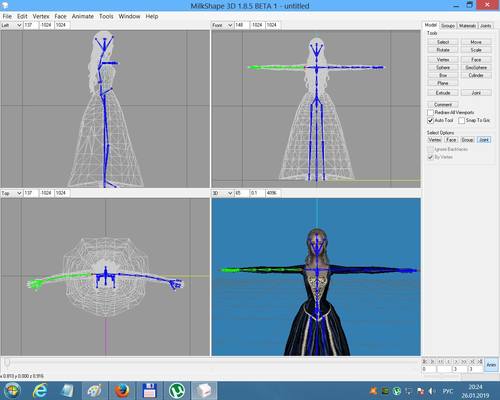Click the Front viewport's 148 value field

pyautogui.click(x=241, y=25)
